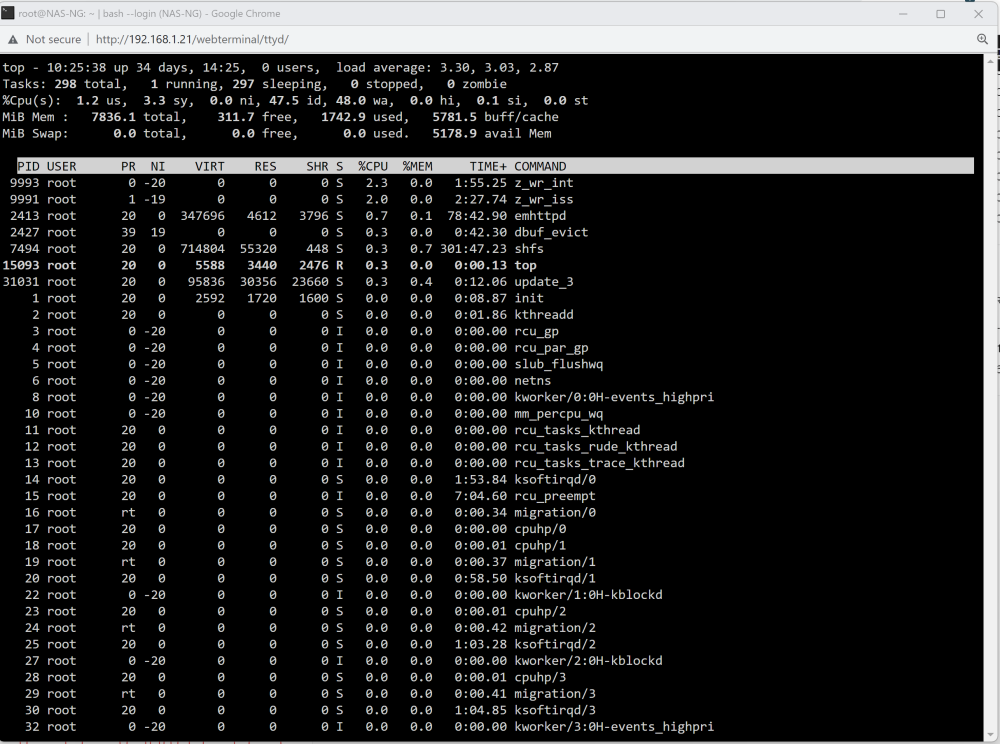Click the VIRT column header
The image size is (1000, 744).
pos(210,166)
